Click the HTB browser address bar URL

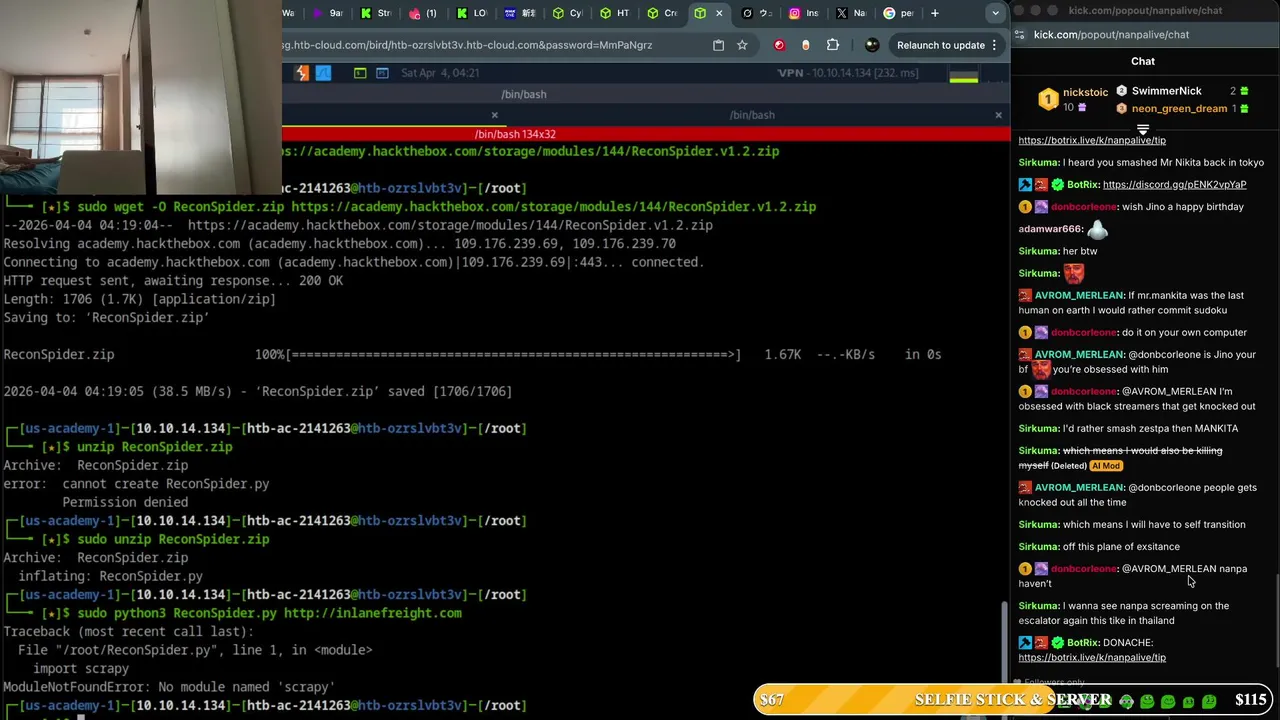pos(467,45)
